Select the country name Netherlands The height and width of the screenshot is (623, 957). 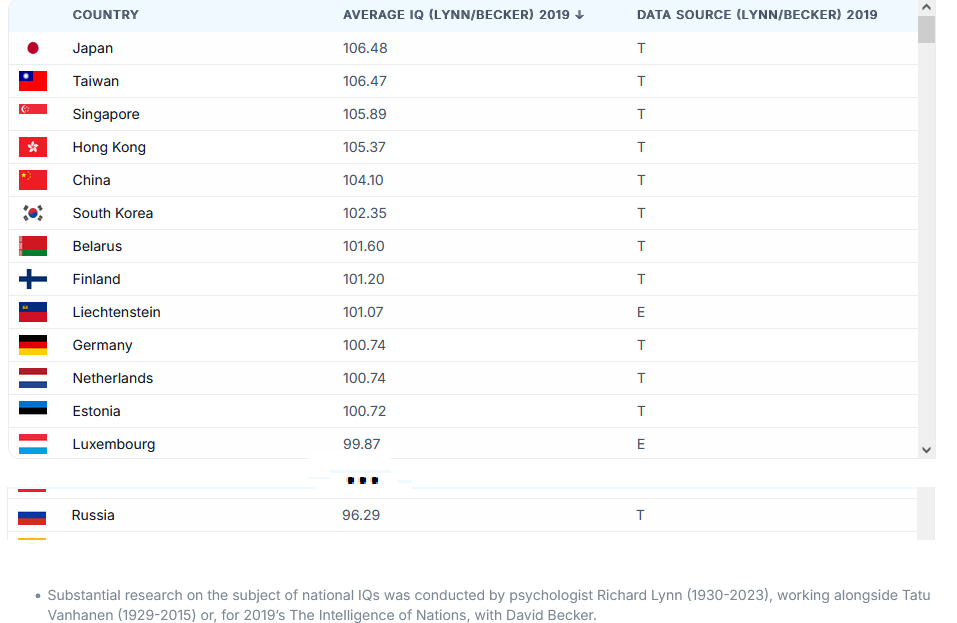pos(113,378)
